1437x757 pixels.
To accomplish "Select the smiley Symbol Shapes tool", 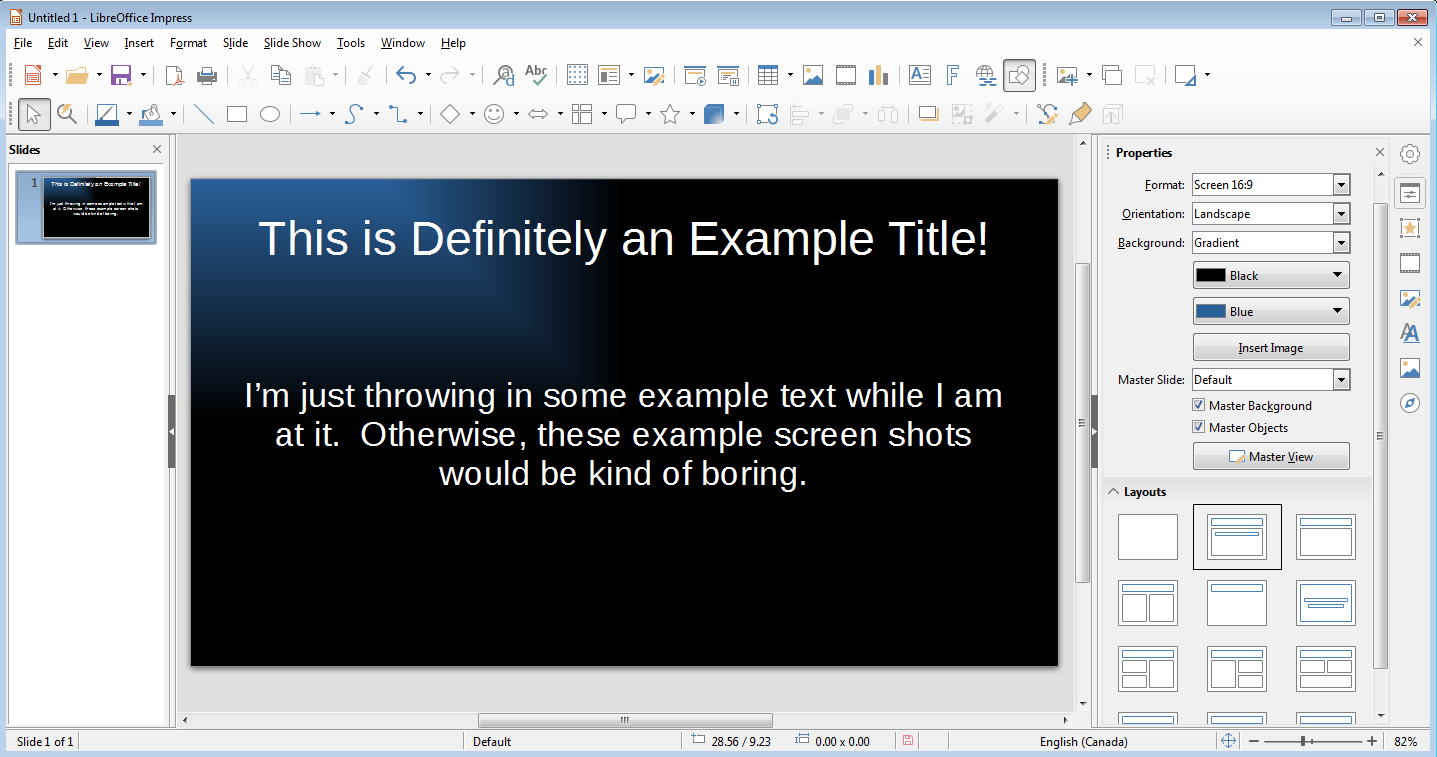I will (494, 114).
